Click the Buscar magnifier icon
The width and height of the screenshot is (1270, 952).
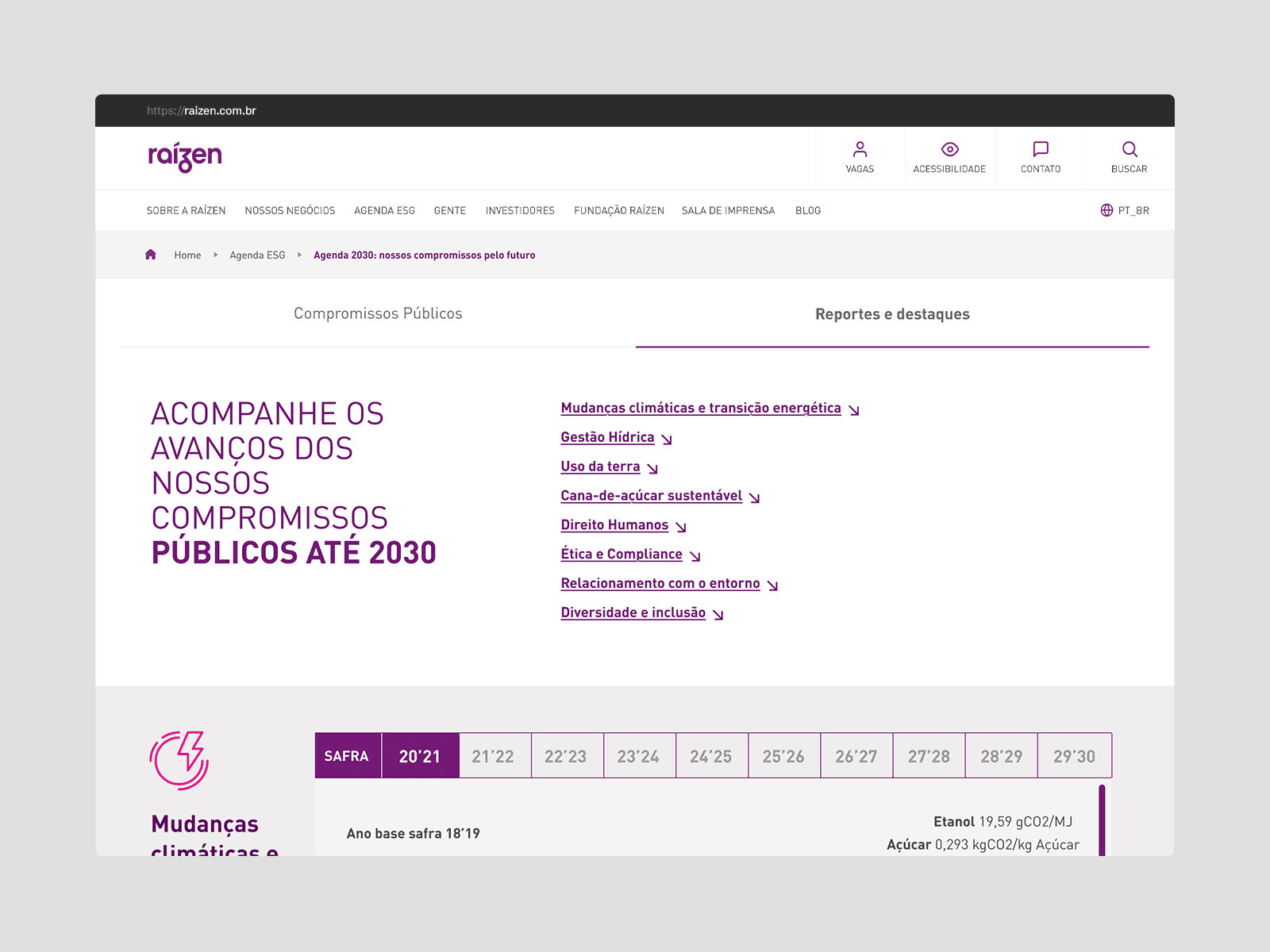pyautogui.click(x=1130, y=149)
